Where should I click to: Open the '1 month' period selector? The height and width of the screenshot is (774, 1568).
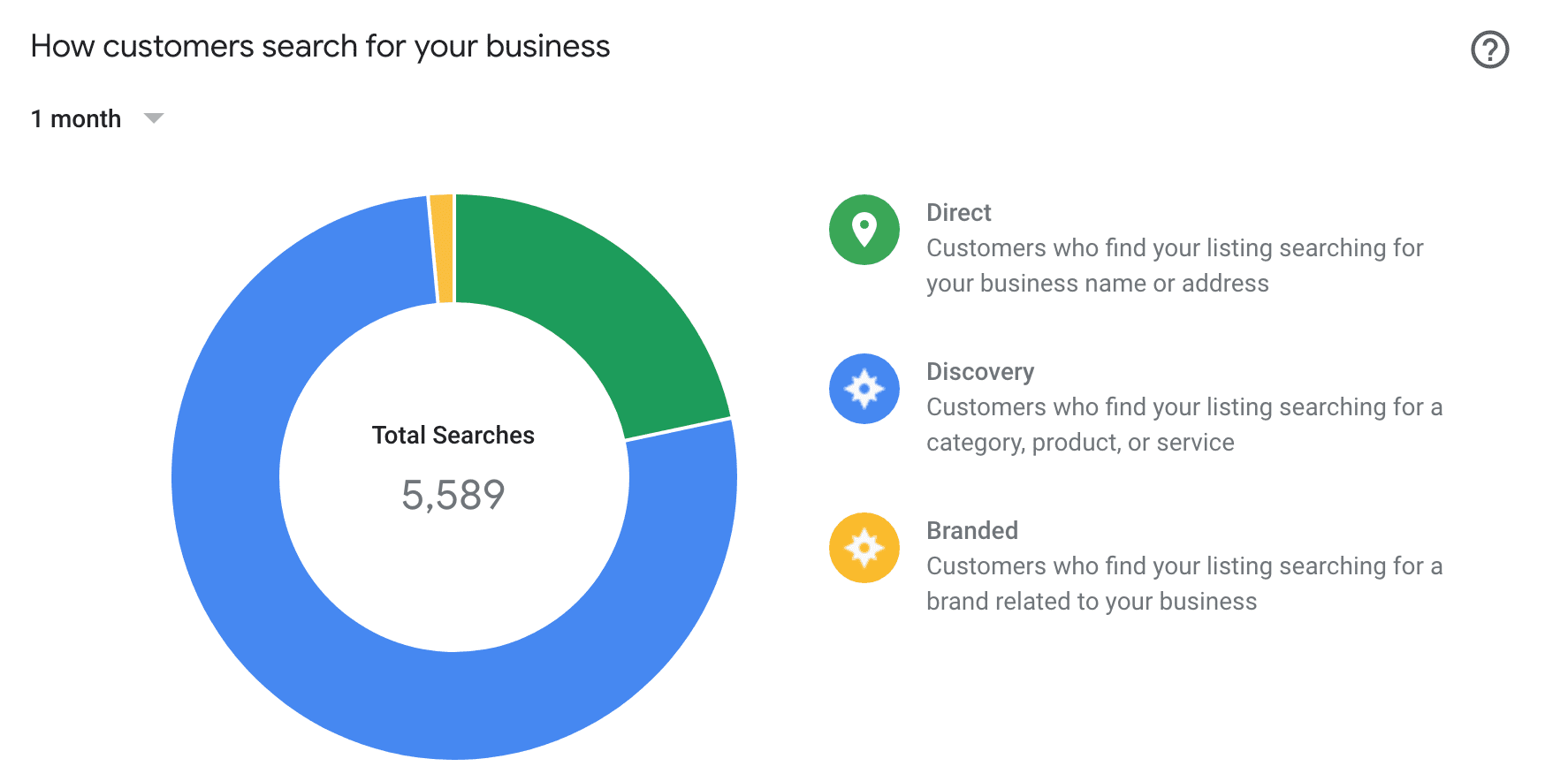click(x=97, y=118)
